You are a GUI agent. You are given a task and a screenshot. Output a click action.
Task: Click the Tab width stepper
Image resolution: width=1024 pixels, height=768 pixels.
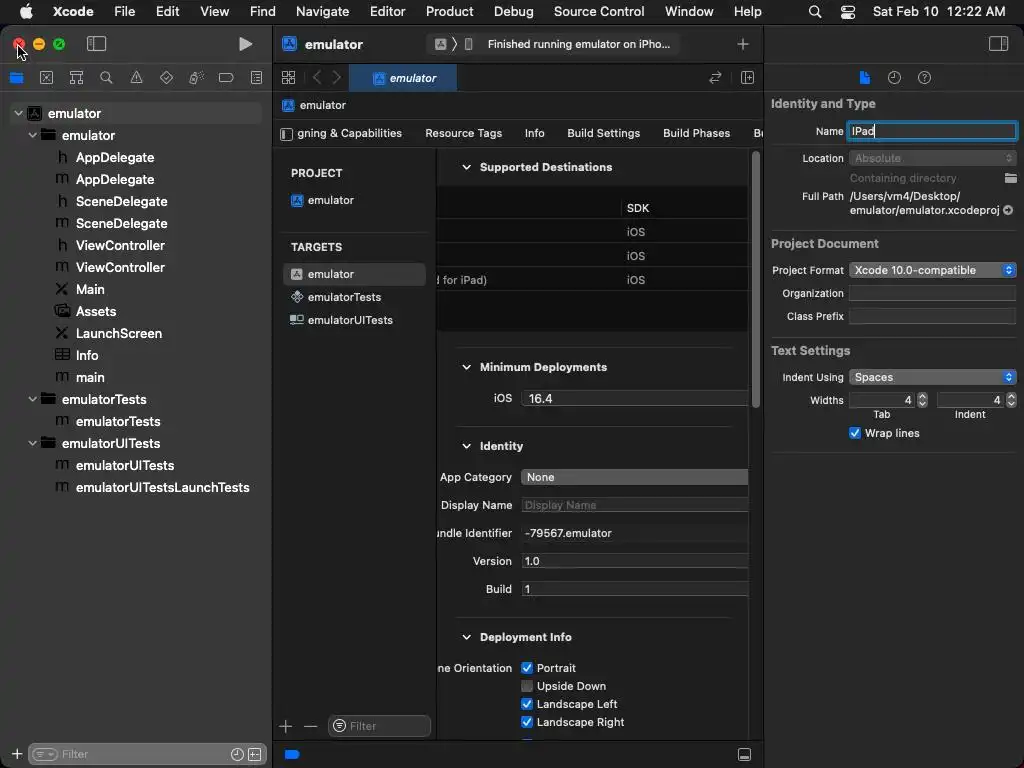pyautogui.click(x=922, y=400)
